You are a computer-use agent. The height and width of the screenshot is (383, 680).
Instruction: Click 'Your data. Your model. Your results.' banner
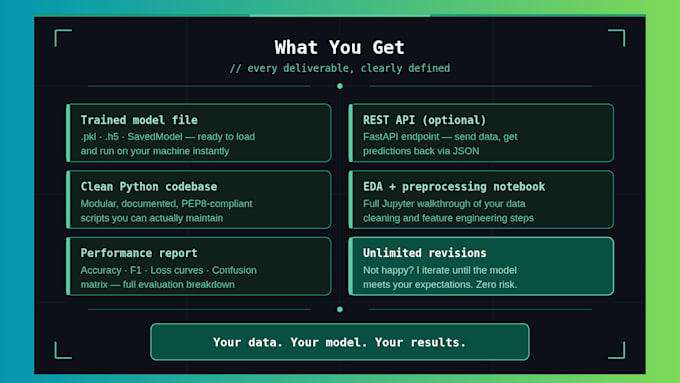point(340,342)
